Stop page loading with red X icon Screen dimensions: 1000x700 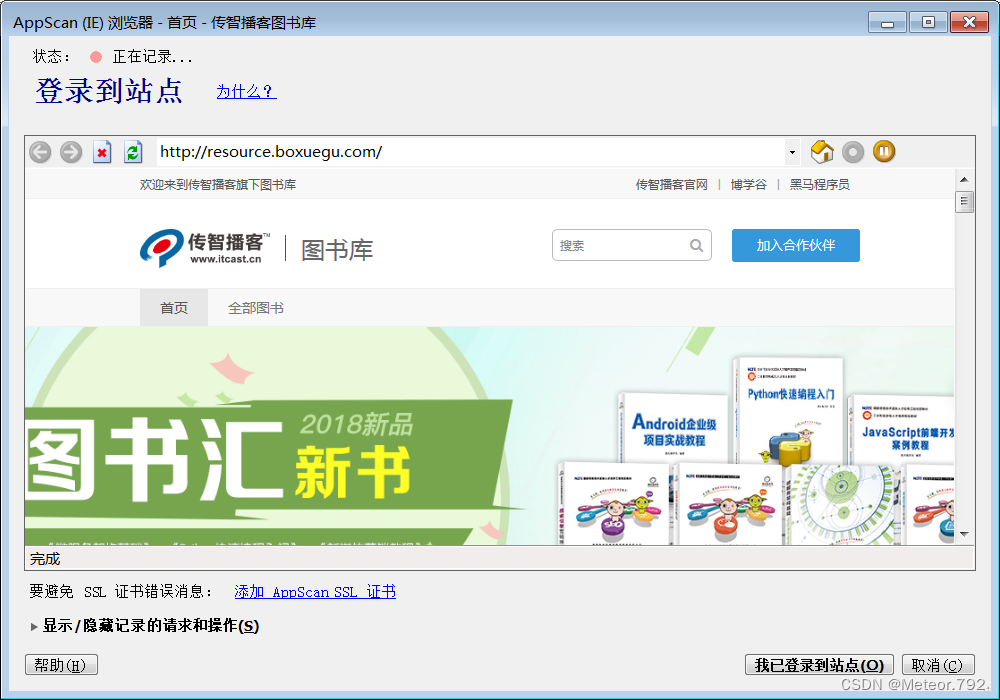pos(101,152)
